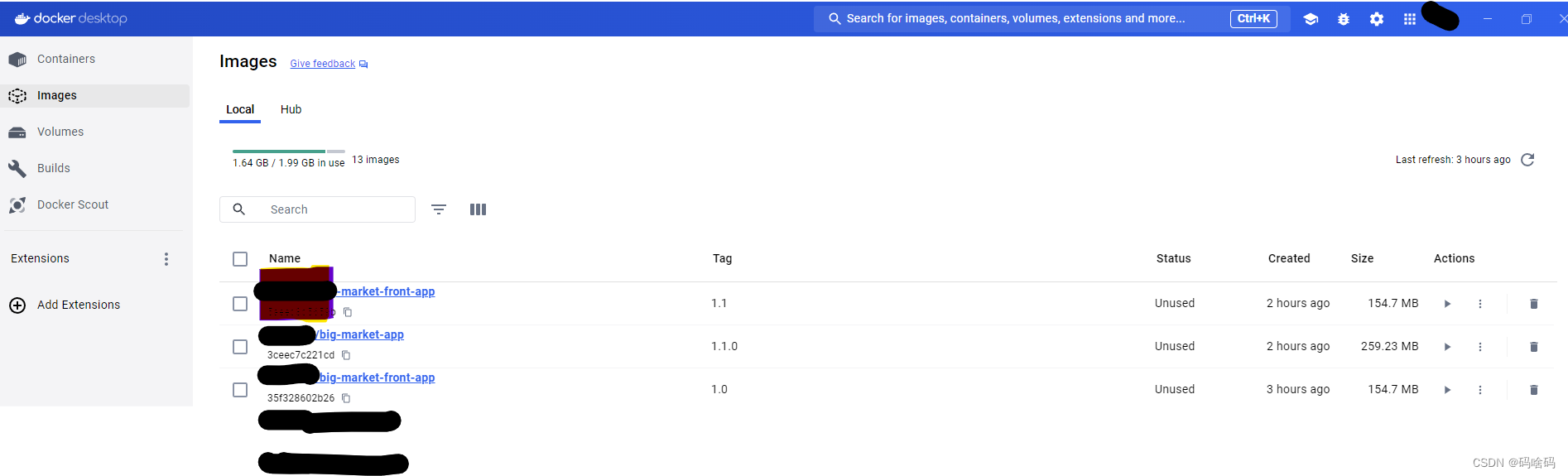Open the big-market-app image link
The image size is (1568, 476).
[x=361, y=334]
